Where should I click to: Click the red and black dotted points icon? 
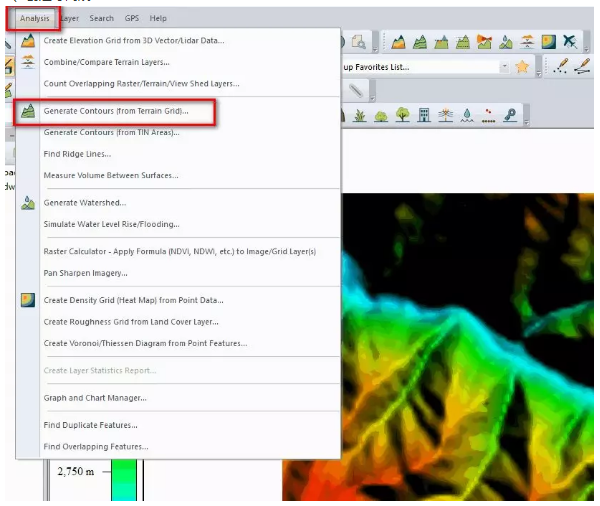(x=488, y=116)
